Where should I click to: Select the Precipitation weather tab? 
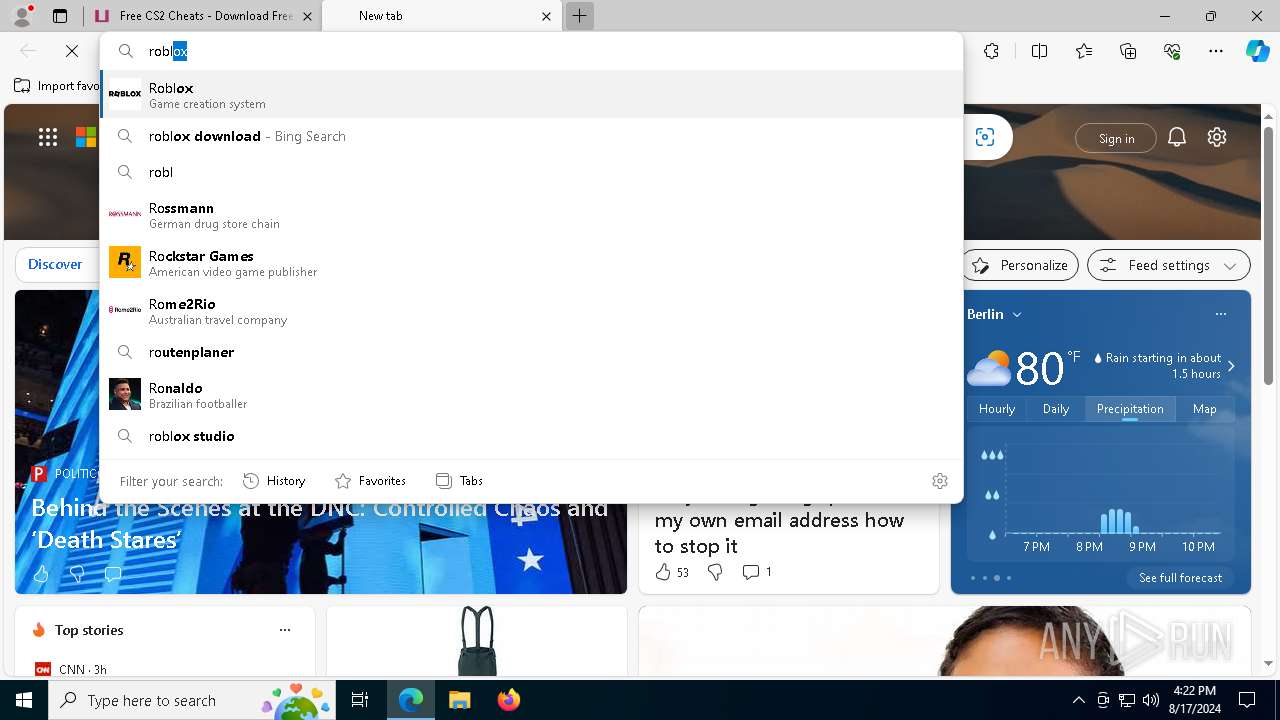(1130, 409)
